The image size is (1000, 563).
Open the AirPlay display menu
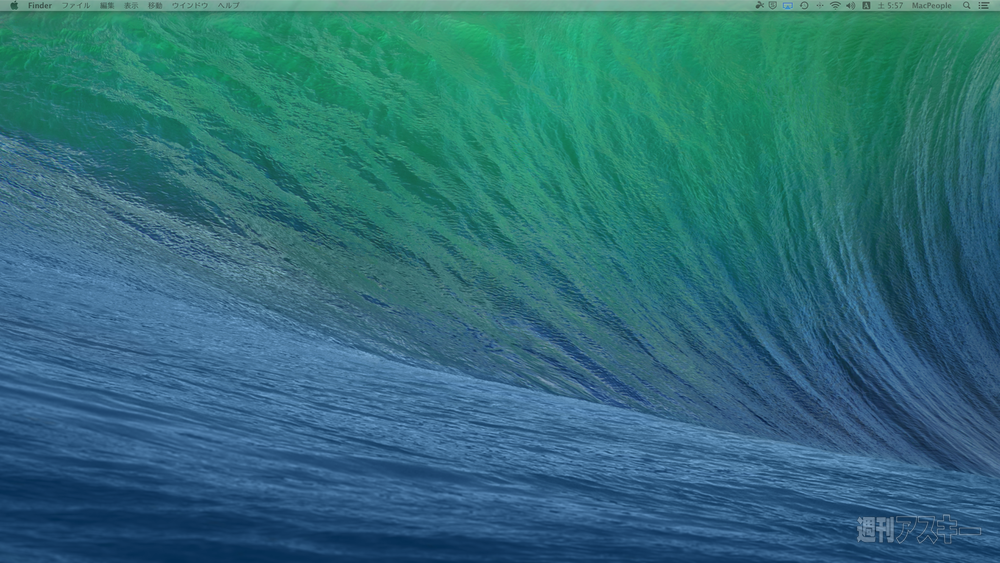pyautogui.click(x=788, y=5)
